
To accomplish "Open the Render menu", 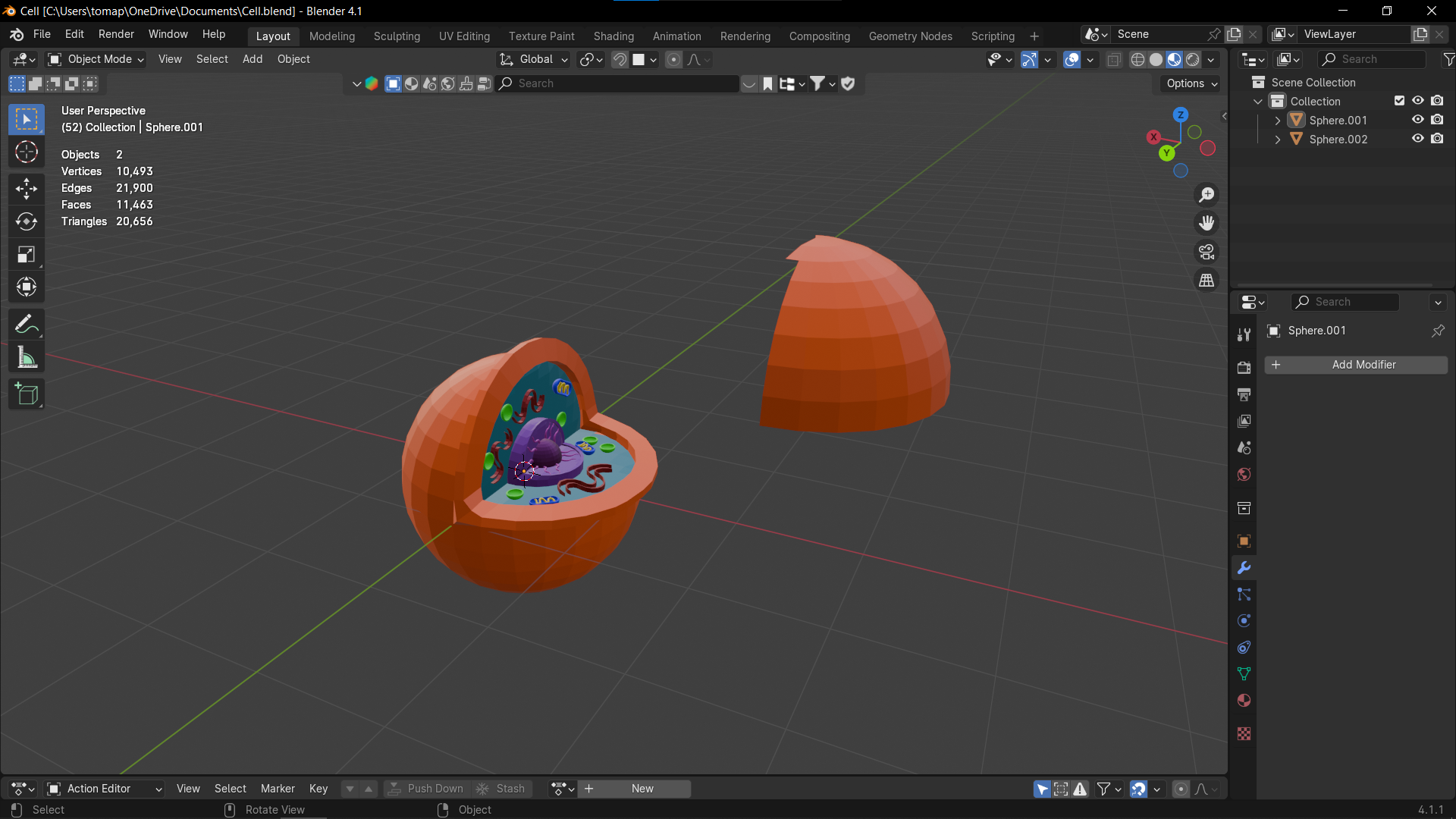I will coord(116,34).
